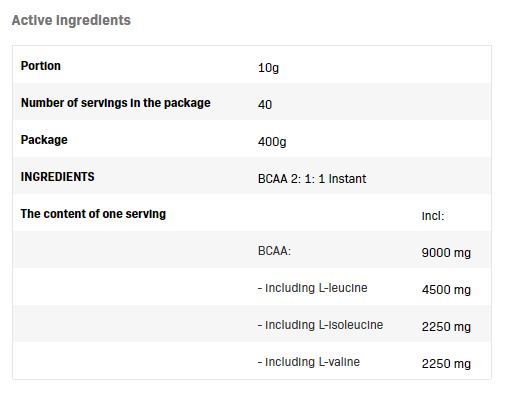Screen dimensions: 507x393
Task: Click the L-isoleucine 2250 mg value
Action: (446, 327)
